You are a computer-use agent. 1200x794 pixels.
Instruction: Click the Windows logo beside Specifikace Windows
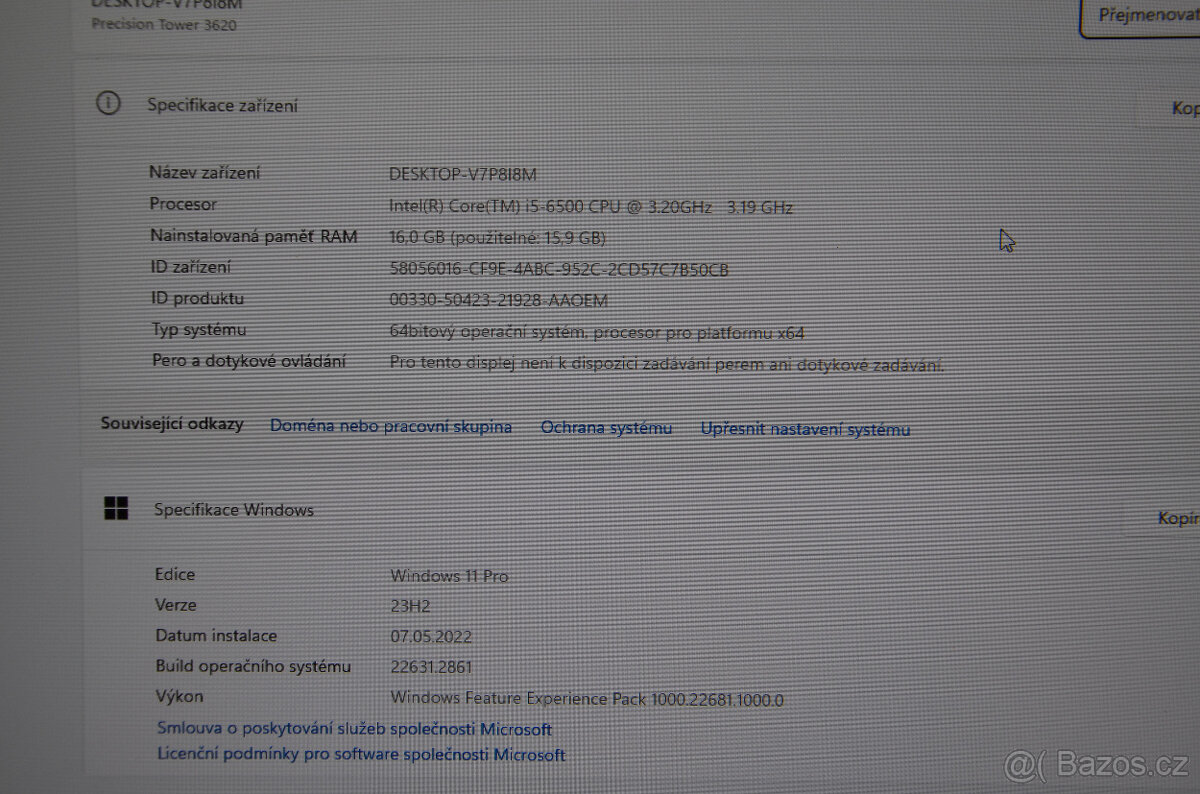pyautogui.click(x=117, y=508)
